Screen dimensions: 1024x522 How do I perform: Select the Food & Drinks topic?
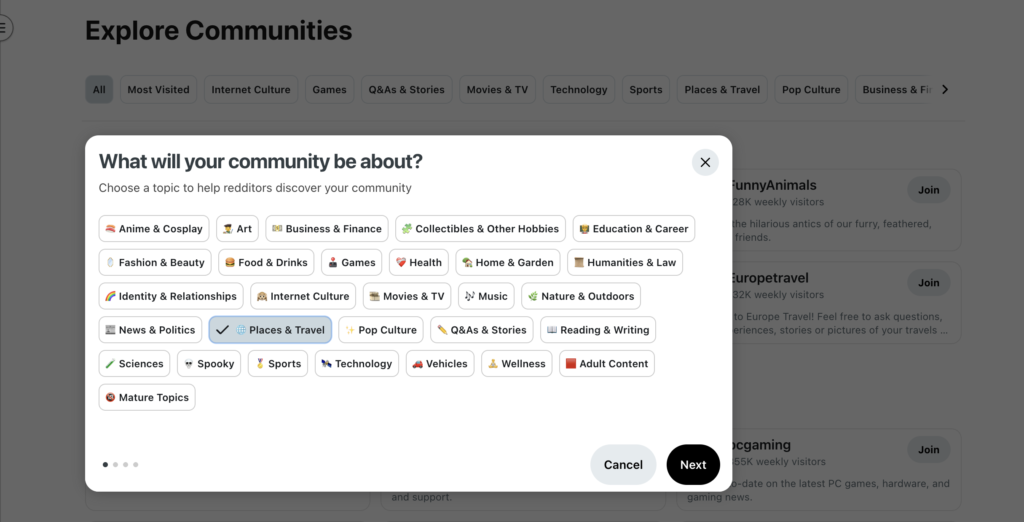[x=266, y=263]
